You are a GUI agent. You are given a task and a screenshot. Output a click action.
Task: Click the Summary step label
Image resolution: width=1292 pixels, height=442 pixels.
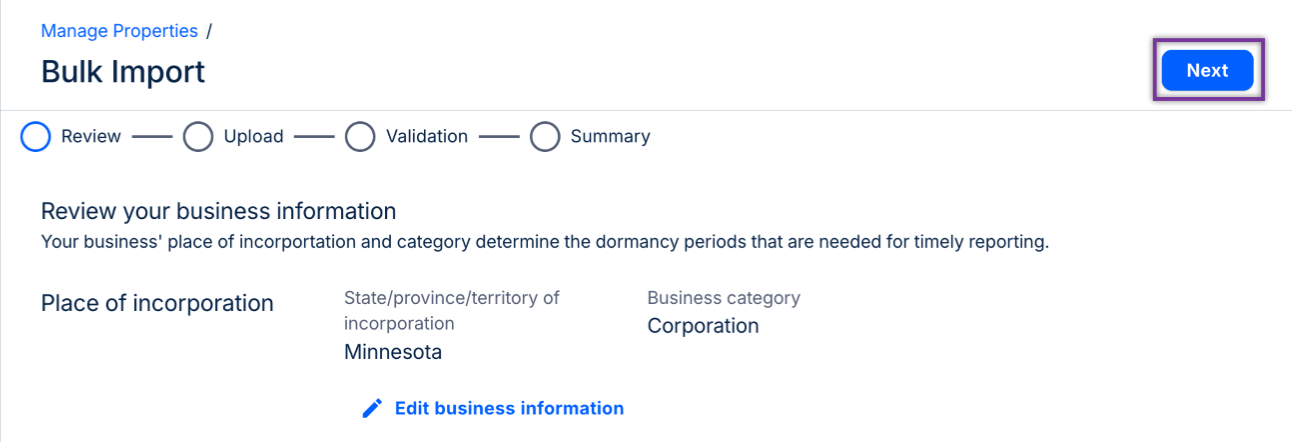pyautogui.click(x=610, y=137)
